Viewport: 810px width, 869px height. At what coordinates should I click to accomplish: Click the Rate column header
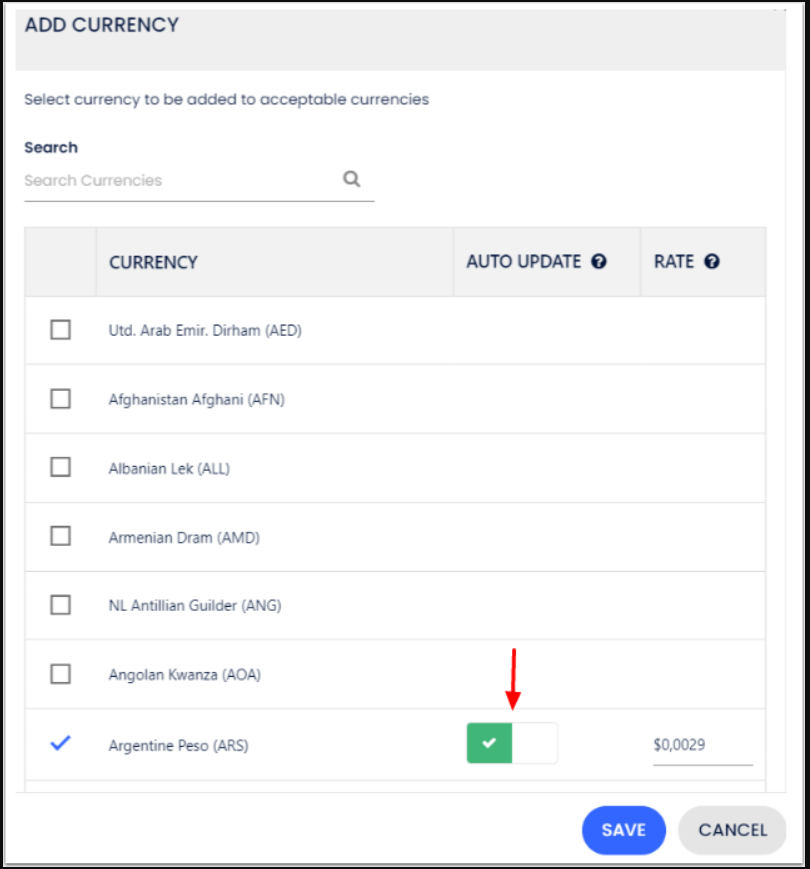click(x=674, y=262)
